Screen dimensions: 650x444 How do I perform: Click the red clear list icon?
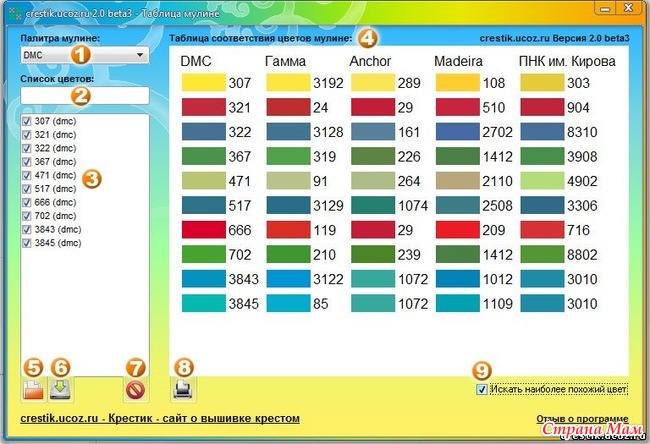[136, 391]
